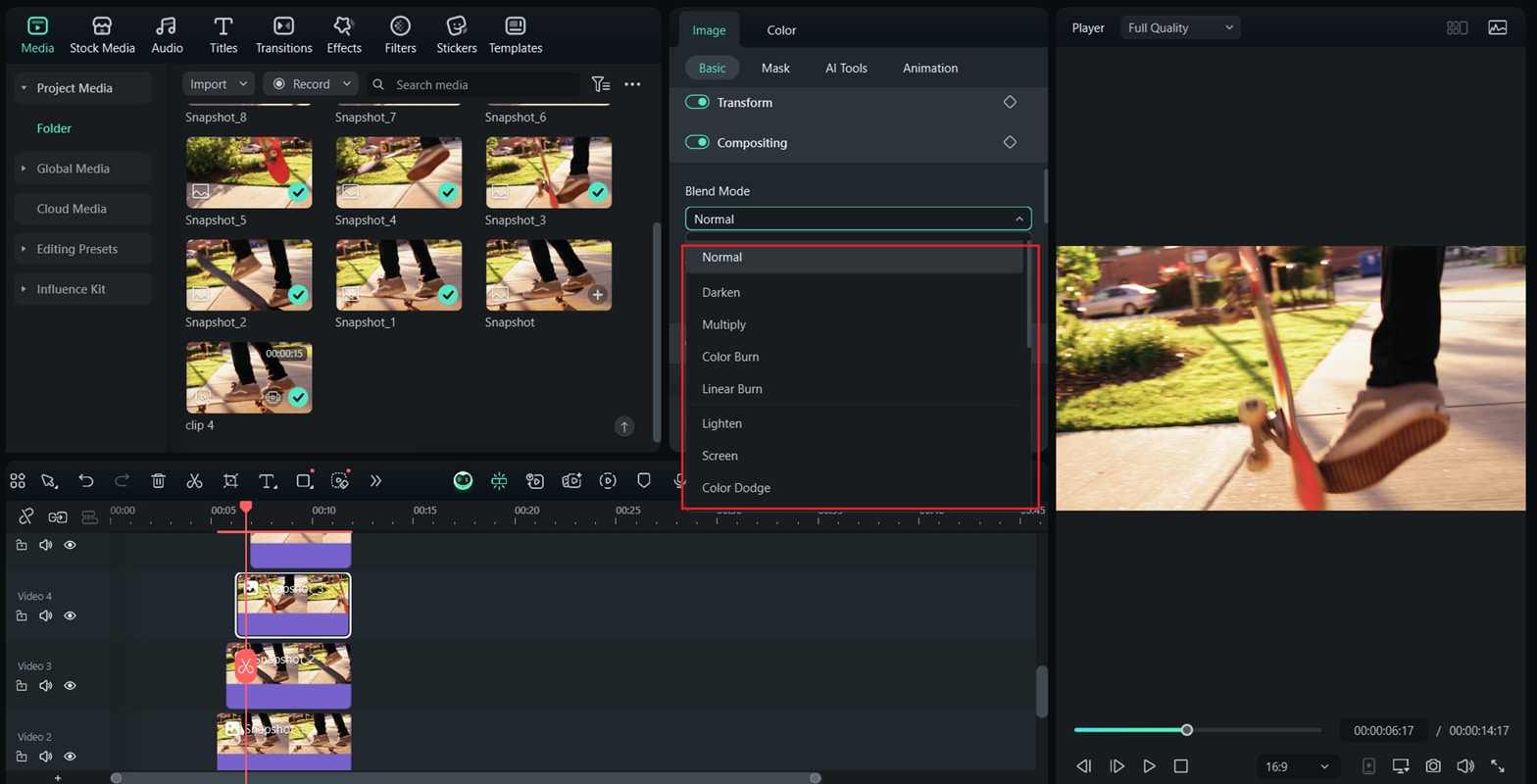This screenshot has height=784, width=1537.
Task: Split the clip using the toolbar scissors icon
Action: coord(194,480)
